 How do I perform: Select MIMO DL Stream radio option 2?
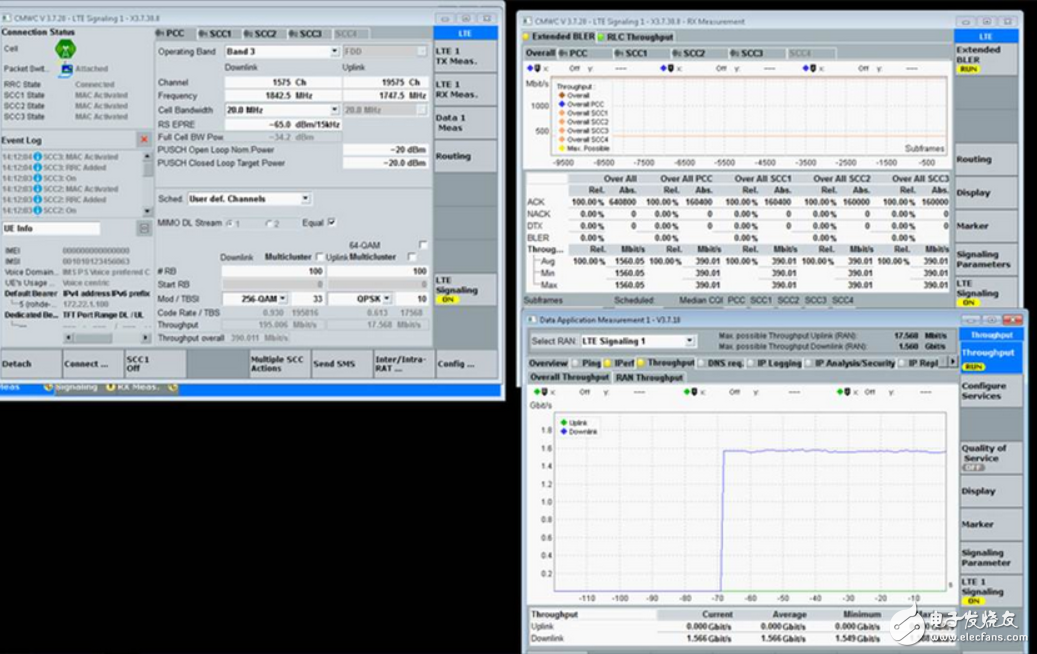click(269, 223)
